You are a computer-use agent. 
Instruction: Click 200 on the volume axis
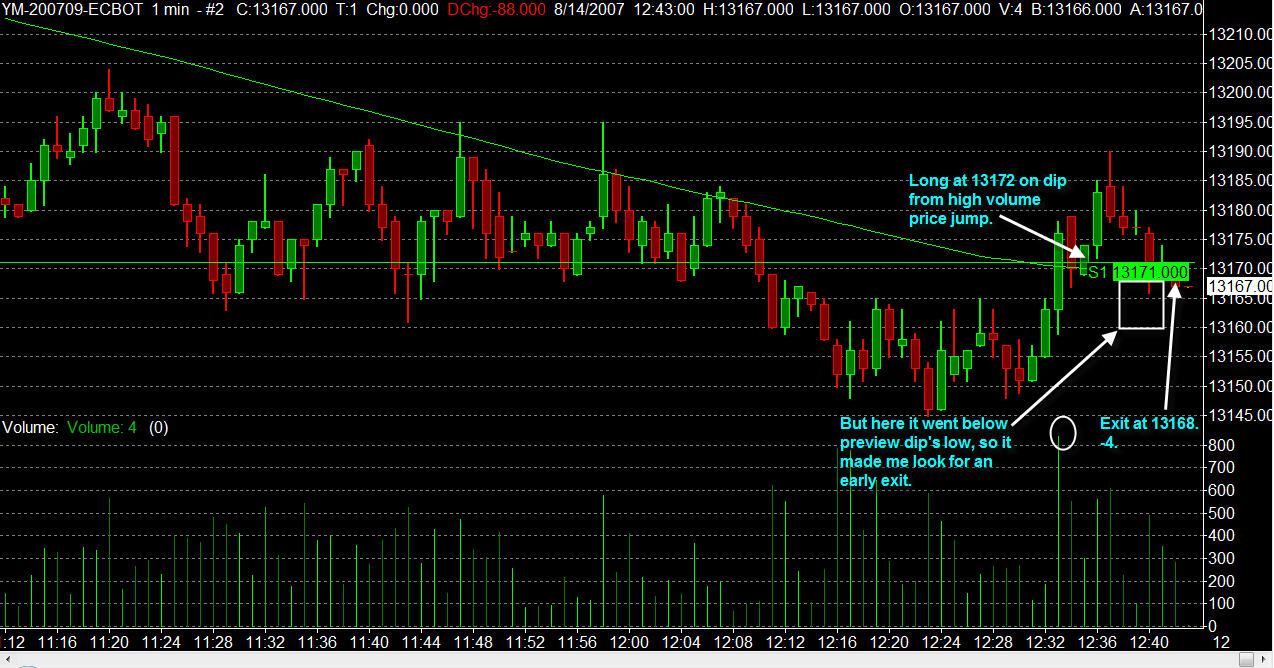(x=1221, y=581)
